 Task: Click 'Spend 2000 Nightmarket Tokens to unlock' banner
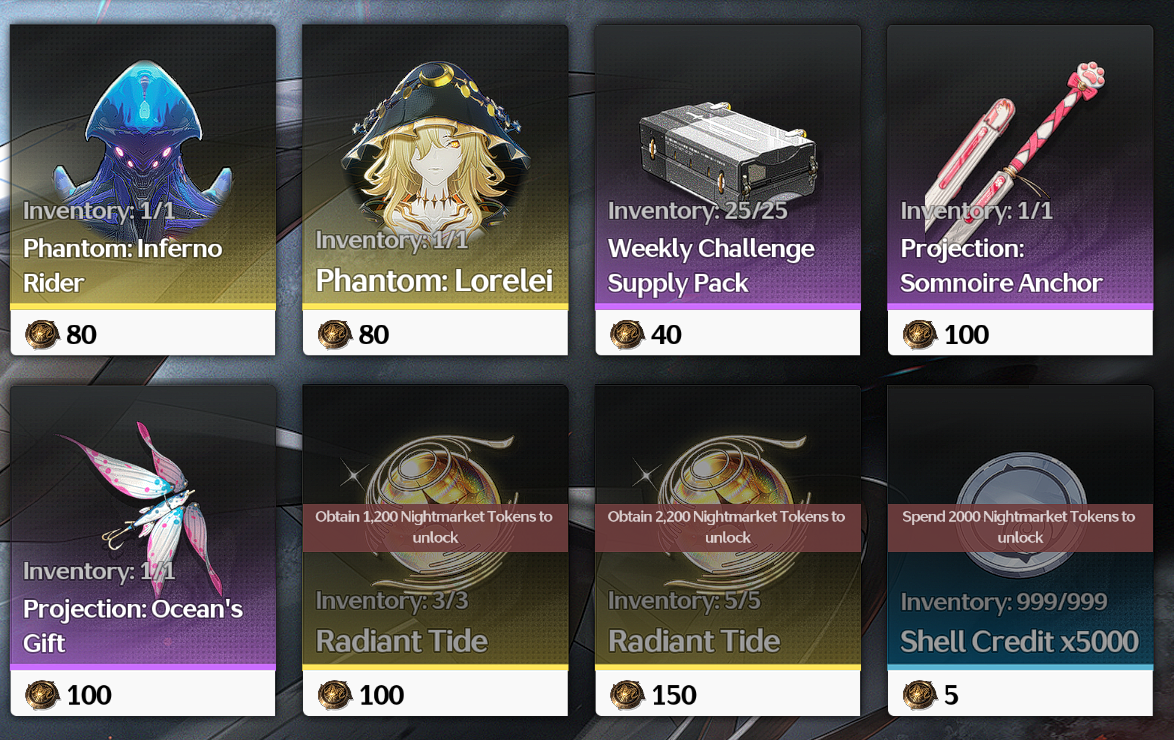pos(1020,527)
